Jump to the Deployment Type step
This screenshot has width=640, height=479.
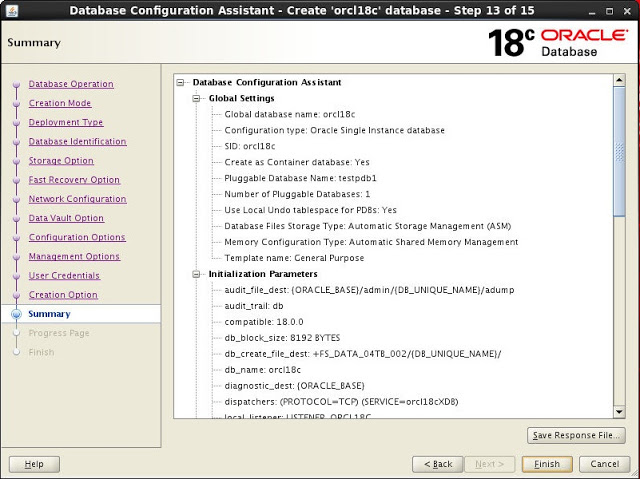(66, 122)
